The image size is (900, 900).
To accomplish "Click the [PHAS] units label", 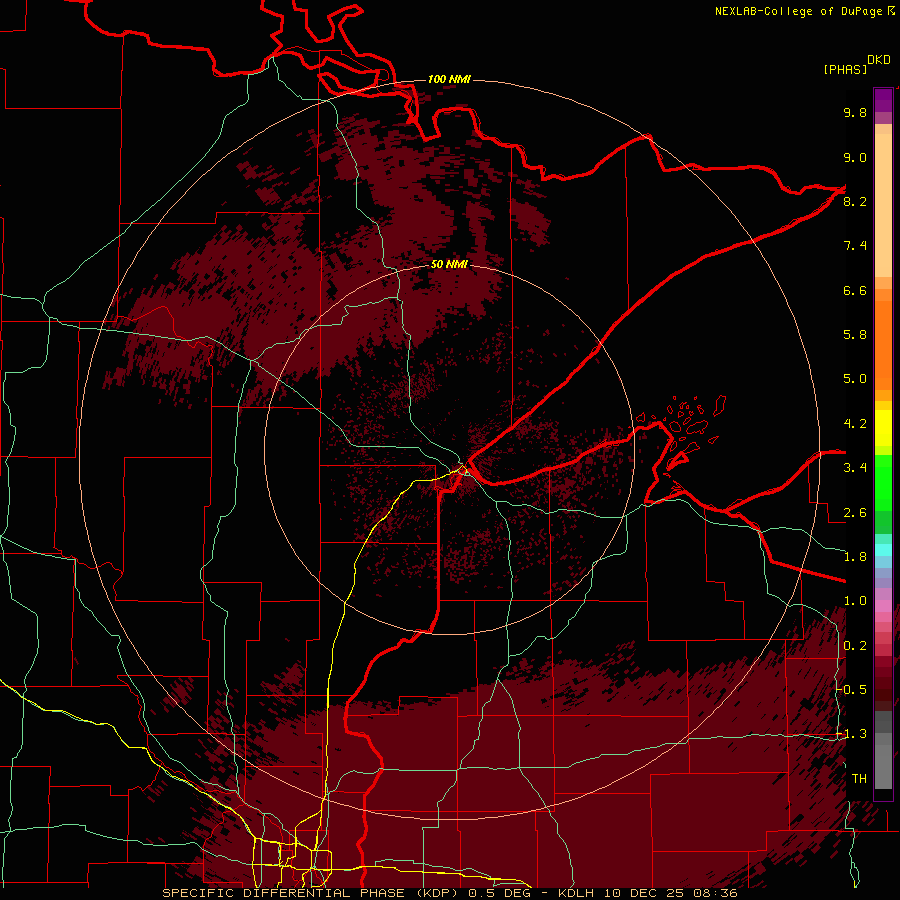I will (x=845, y=69).
